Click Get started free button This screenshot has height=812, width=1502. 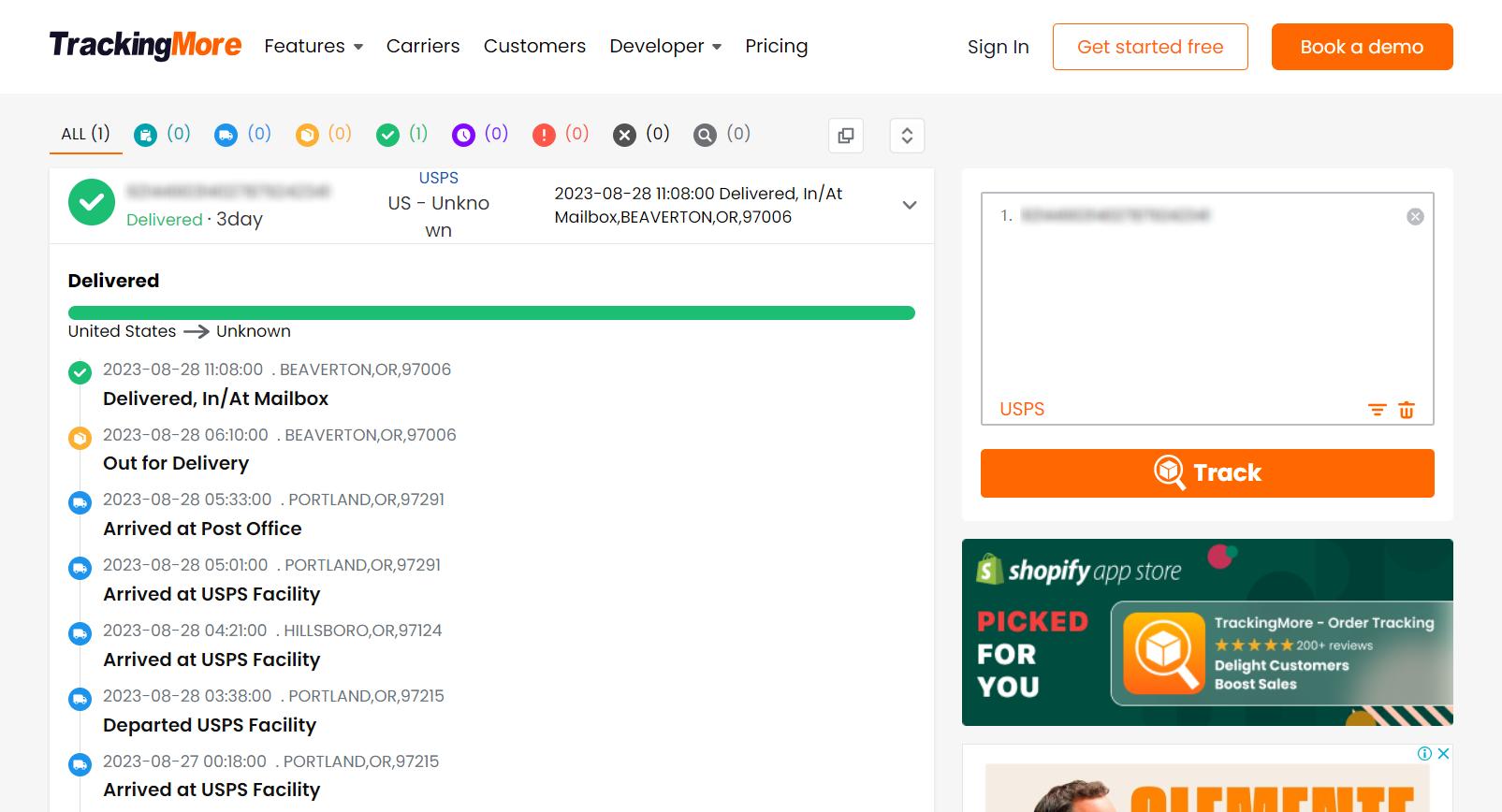(x=1150, y=47)
